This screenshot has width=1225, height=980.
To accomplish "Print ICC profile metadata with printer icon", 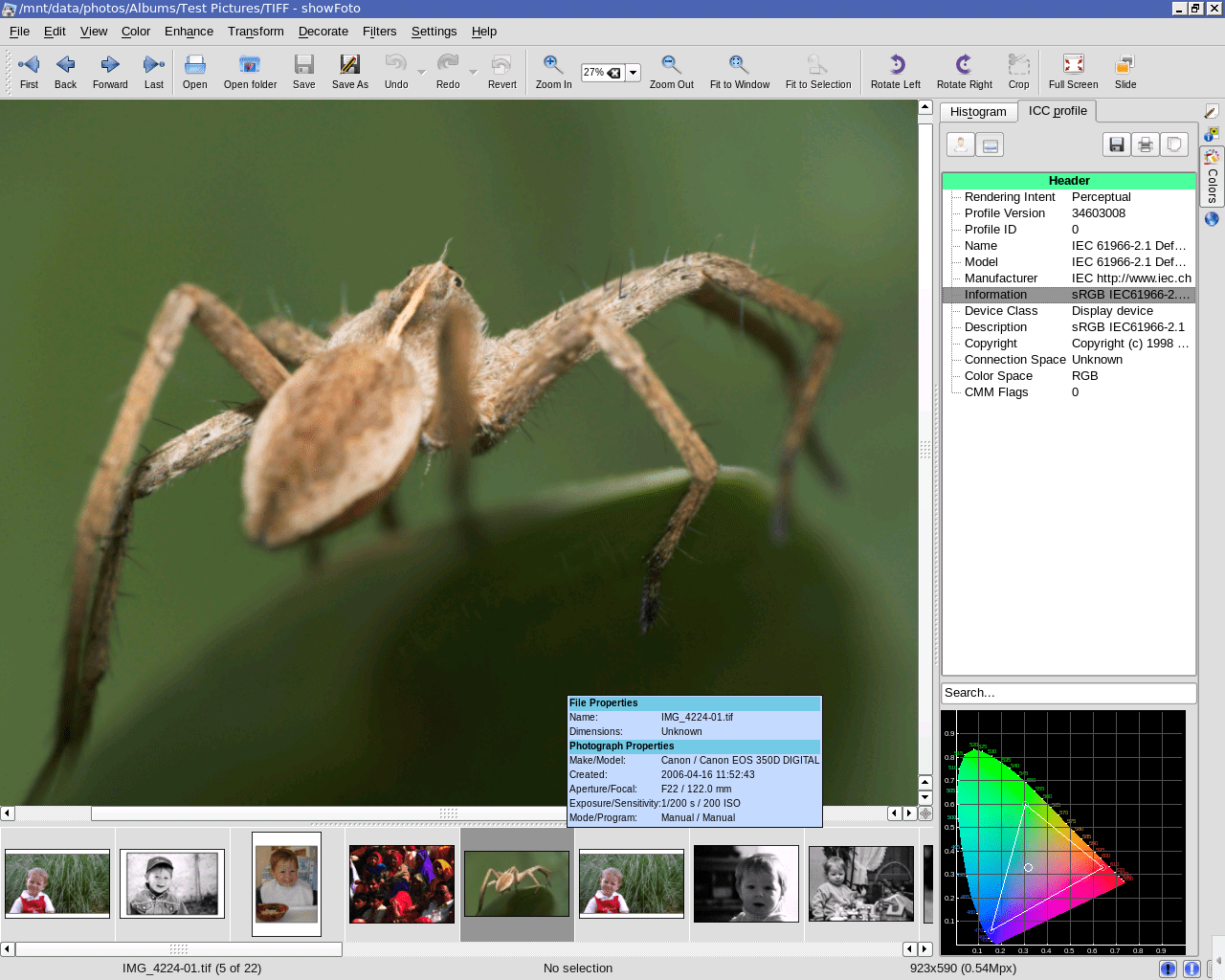I will (1145, 145).
